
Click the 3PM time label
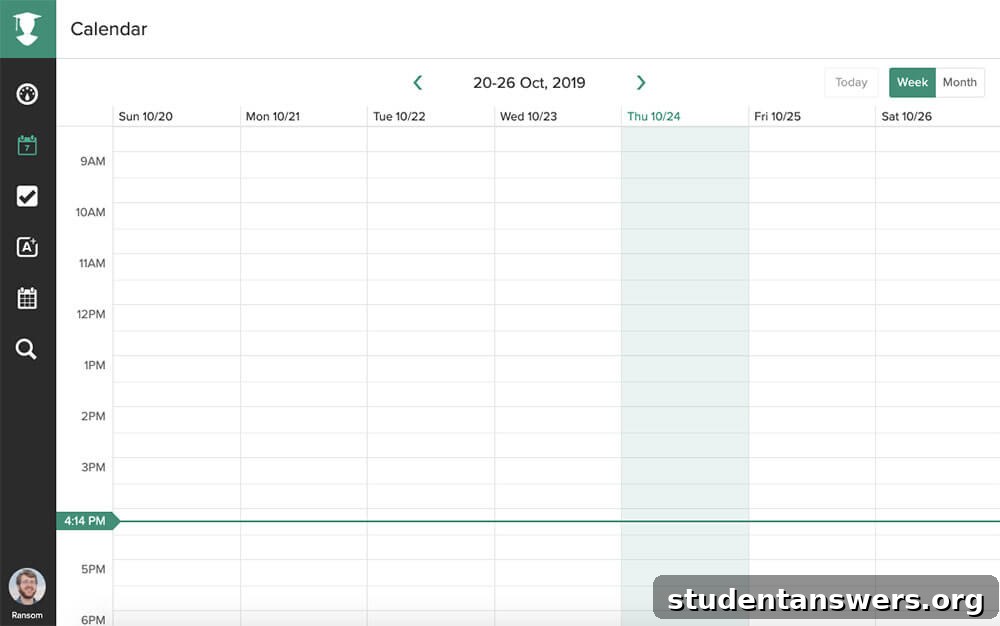(x=93, y=467)
